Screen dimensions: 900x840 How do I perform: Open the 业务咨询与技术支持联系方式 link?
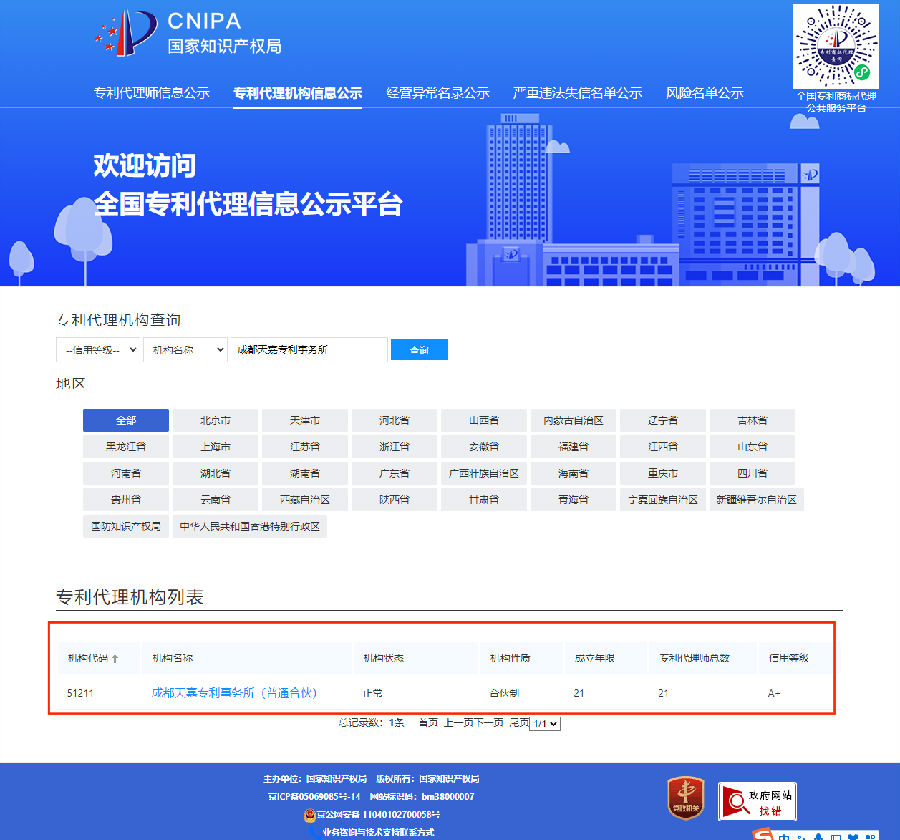click(378, 833)
